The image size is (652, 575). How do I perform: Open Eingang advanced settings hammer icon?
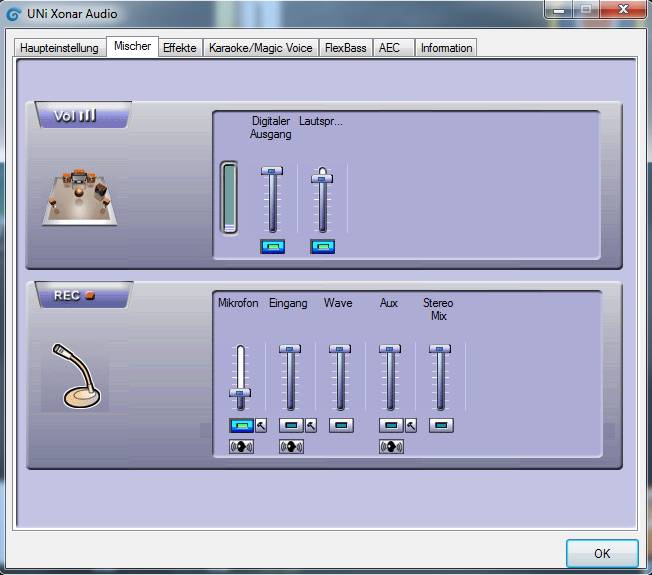point(311,425)
